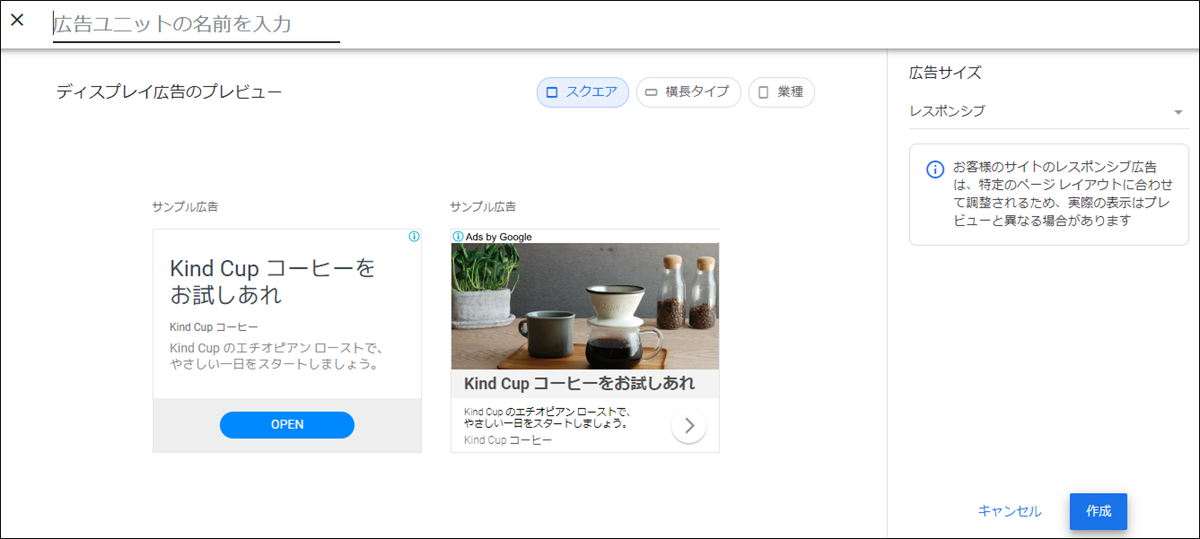Click the wide rectangle icon in 横長タイプ chip
Image resolution: width=1200 pixels, height=539 pixels.
click(x=651, y=93)
